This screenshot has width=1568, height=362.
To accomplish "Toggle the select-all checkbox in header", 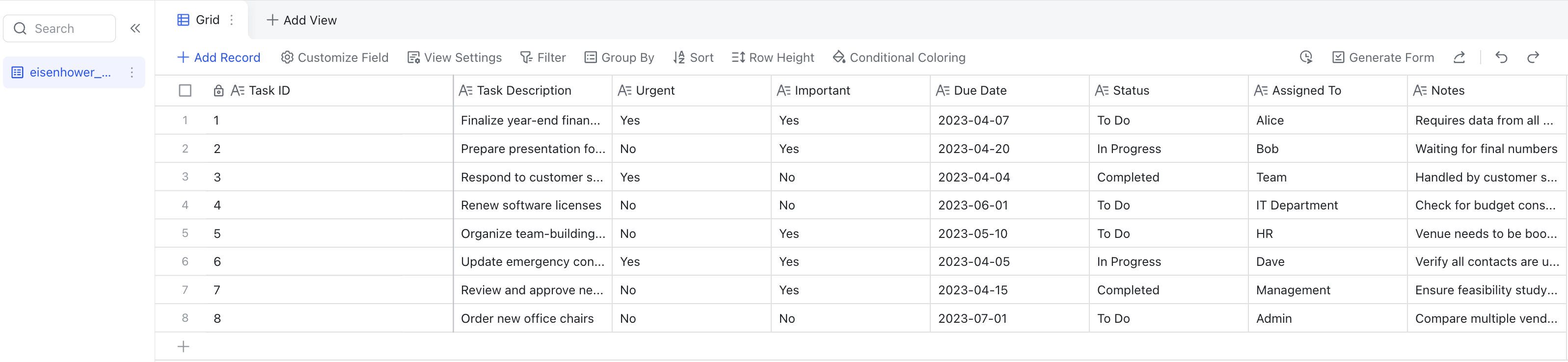I will [x=185, y=91].
